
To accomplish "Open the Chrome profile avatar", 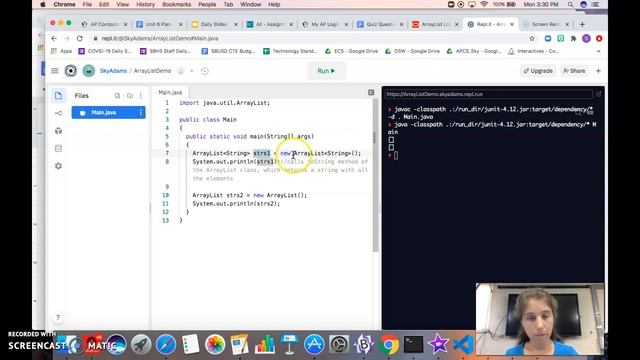I will click(x=587, y=38).
